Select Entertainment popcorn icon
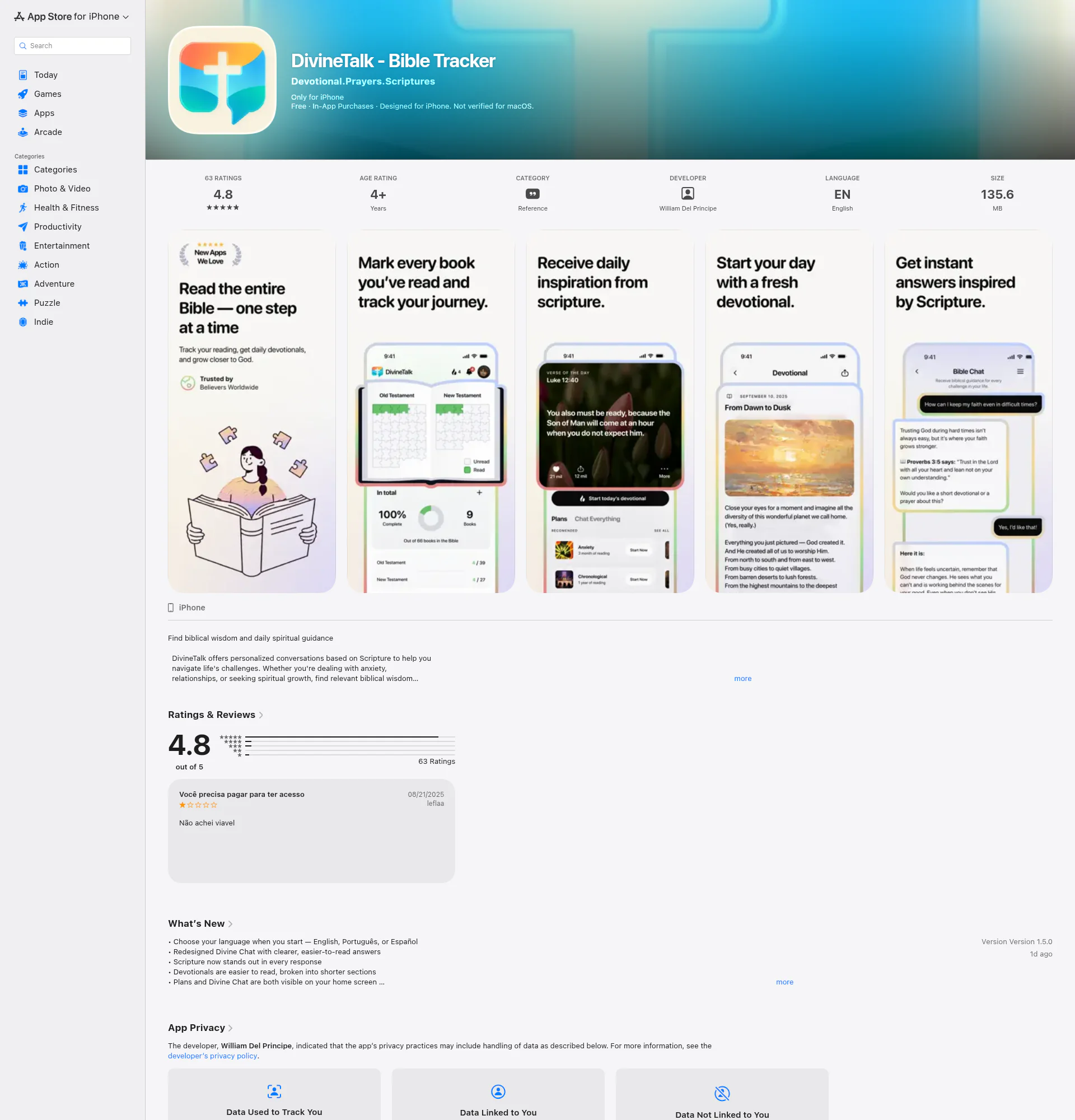 coord(23,246)
